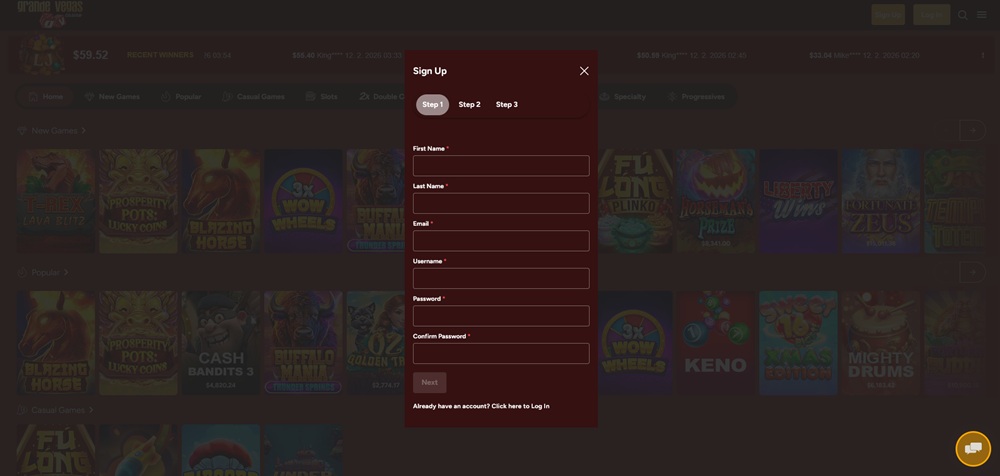Viewport: 1000px width, 476px height.
Task: Click the RECENT WINNERS label
Action: coord(160,55)
